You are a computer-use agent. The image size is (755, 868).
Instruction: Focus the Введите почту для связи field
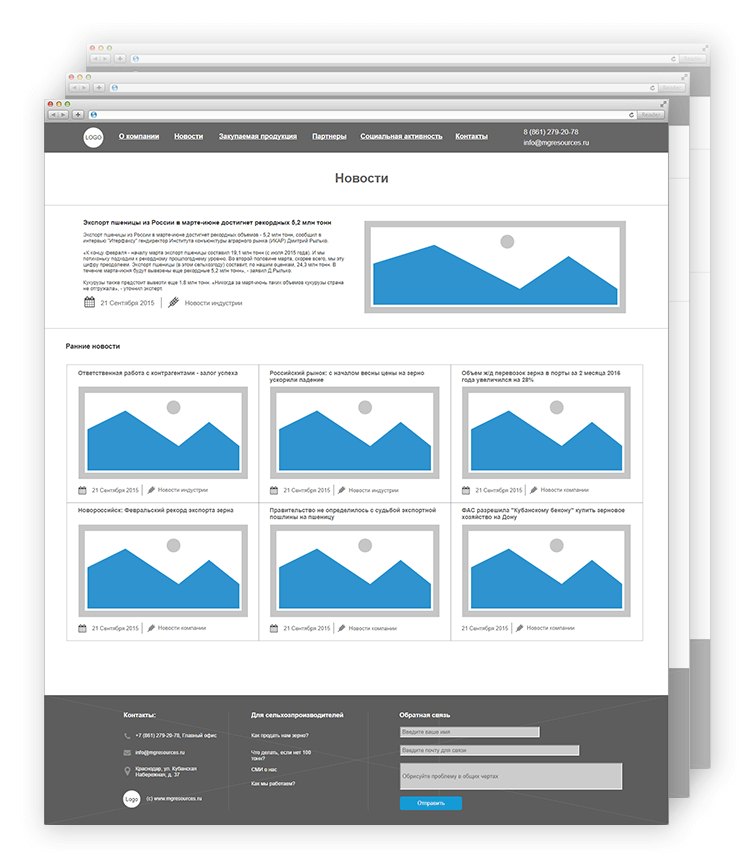click(x=489, y=750)
